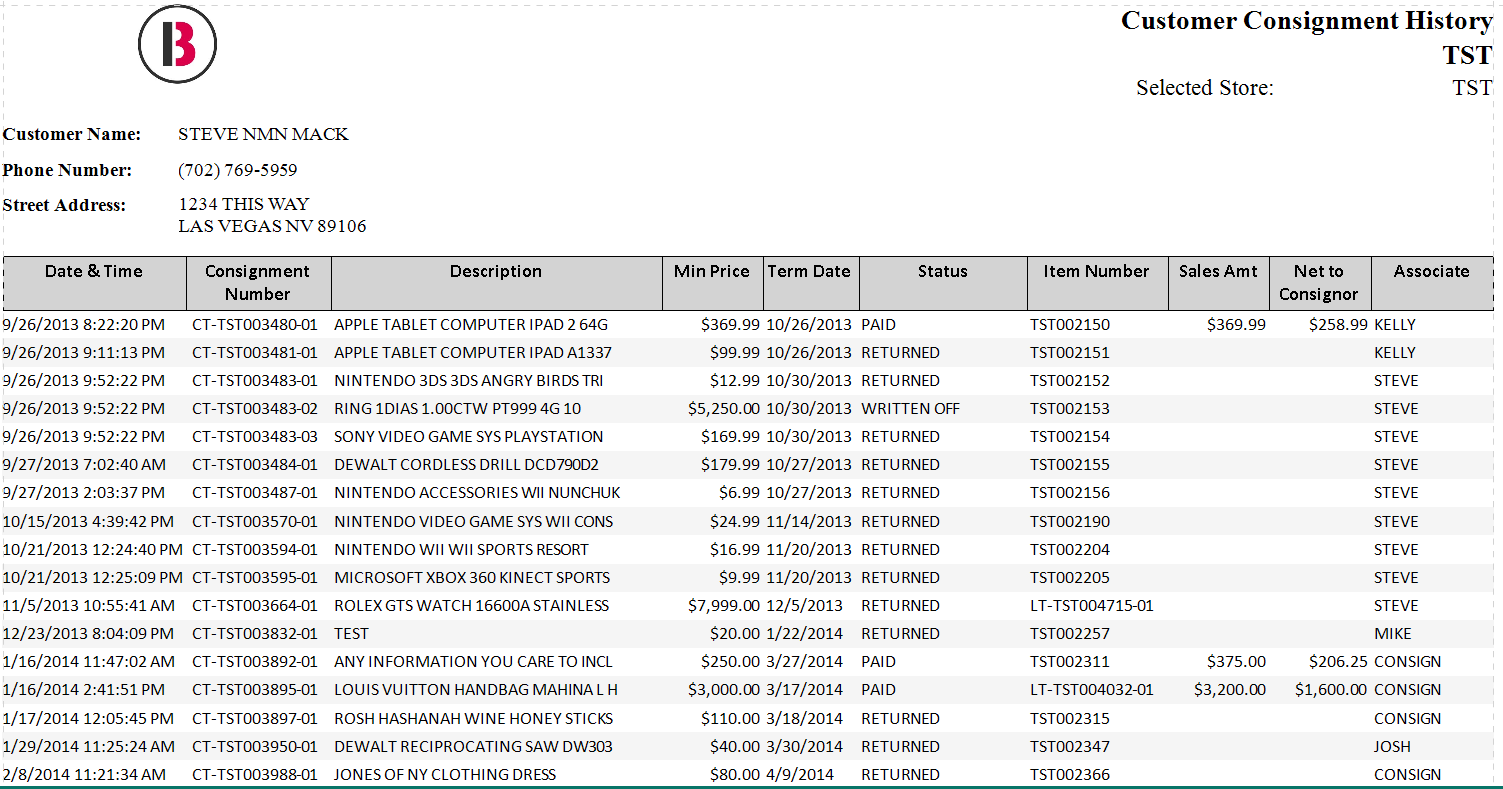Image resolution: width=1503 pixels, height=789 pixels.
Task: Click the Term Date column header
Action: (x=810, y=283)
